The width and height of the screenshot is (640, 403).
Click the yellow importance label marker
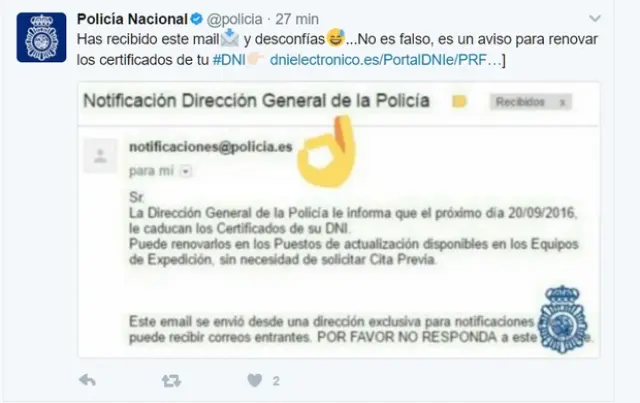(460, 101)
